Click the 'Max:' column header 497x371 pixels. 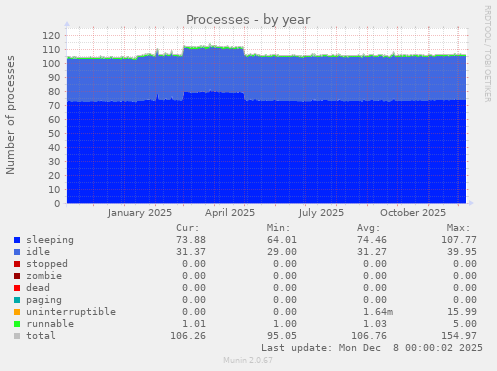point(459,228)
